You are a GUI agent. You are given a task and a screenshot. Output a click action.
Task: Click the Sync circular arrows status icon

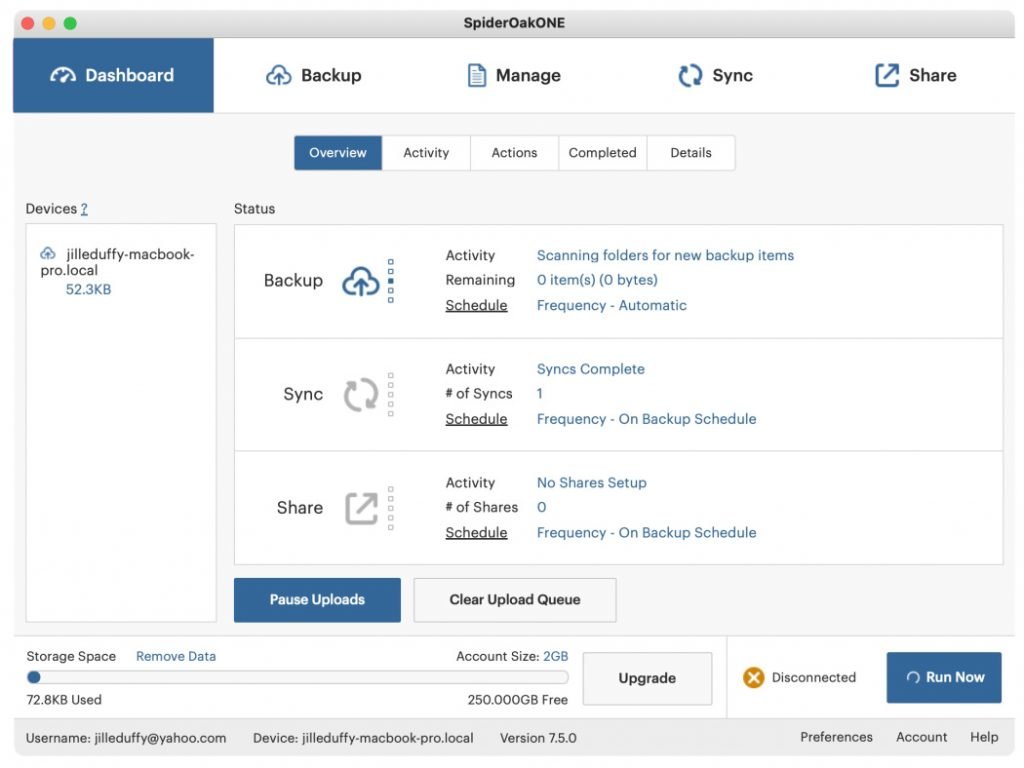click(x=360, y=394)
